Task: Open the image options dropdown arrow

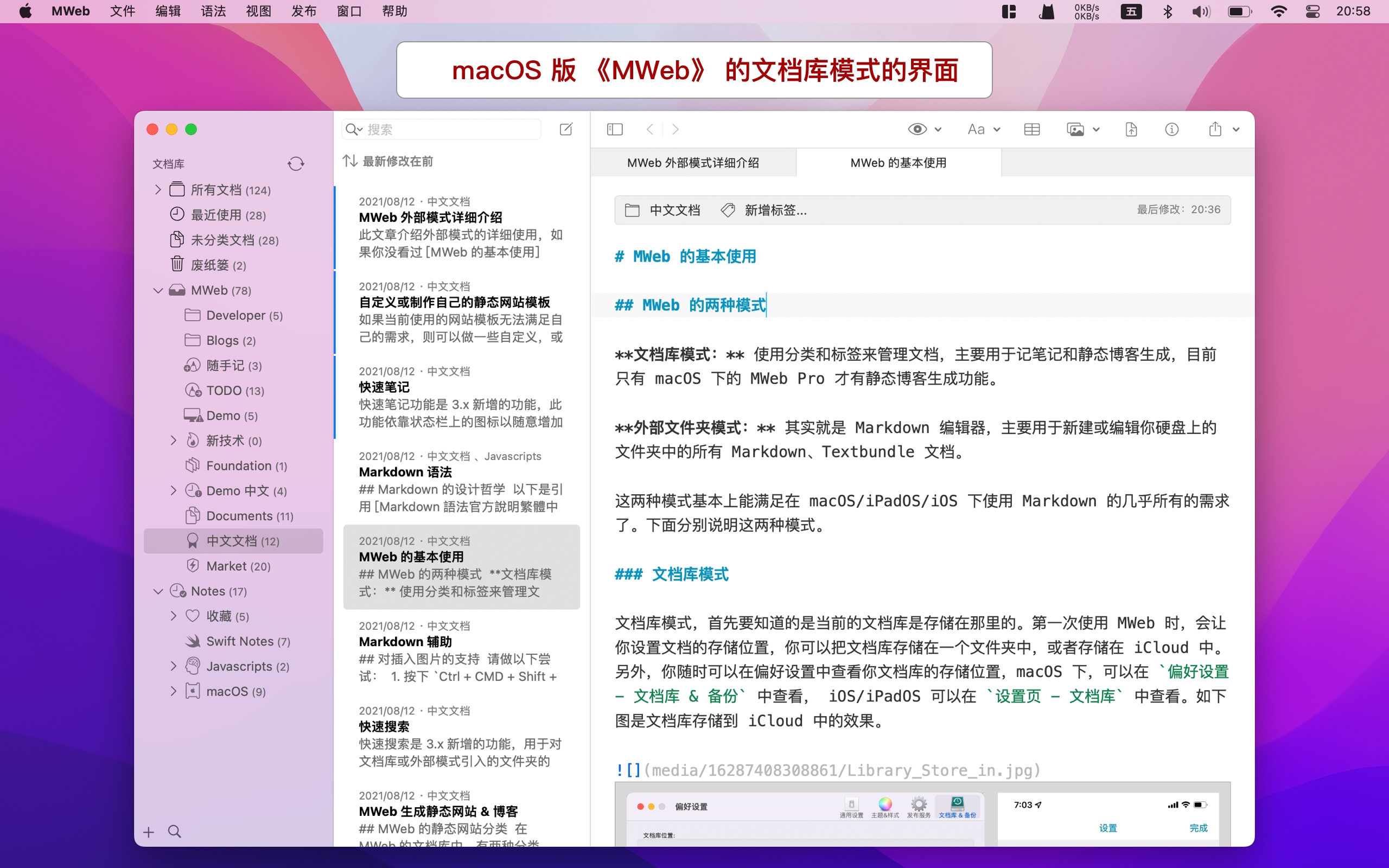Action: click(x=1095, y=129)
